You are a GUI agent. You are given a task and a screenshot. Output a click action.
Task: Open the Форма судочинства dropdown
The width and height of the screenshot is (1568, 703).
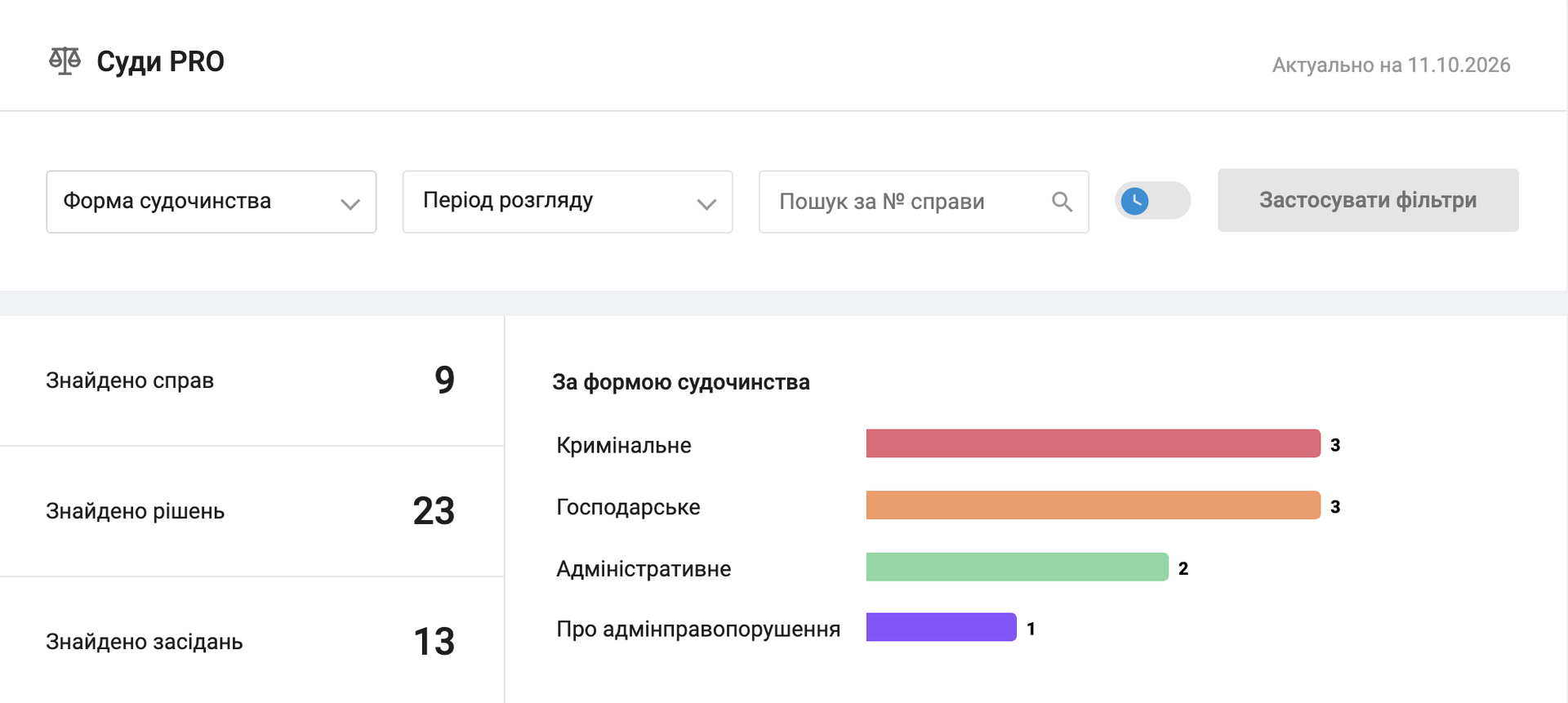click(x=212, y=202)
